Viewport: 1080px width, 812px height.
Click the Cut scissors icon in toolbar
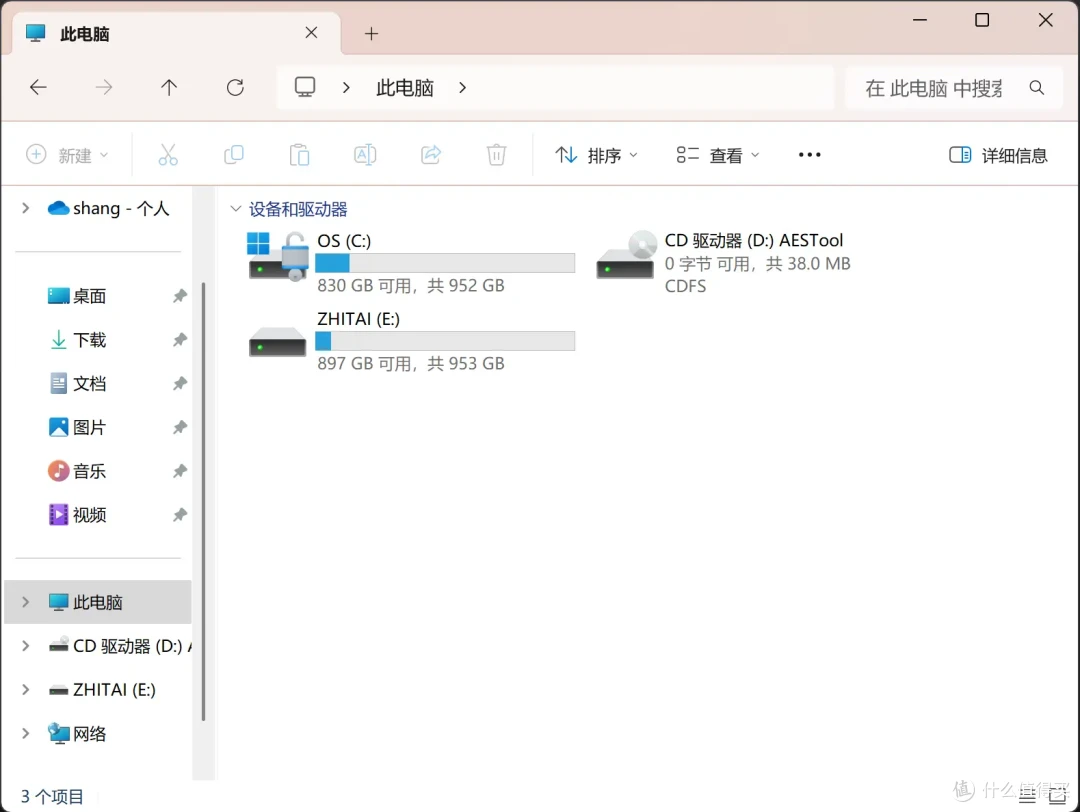[168, 155]
